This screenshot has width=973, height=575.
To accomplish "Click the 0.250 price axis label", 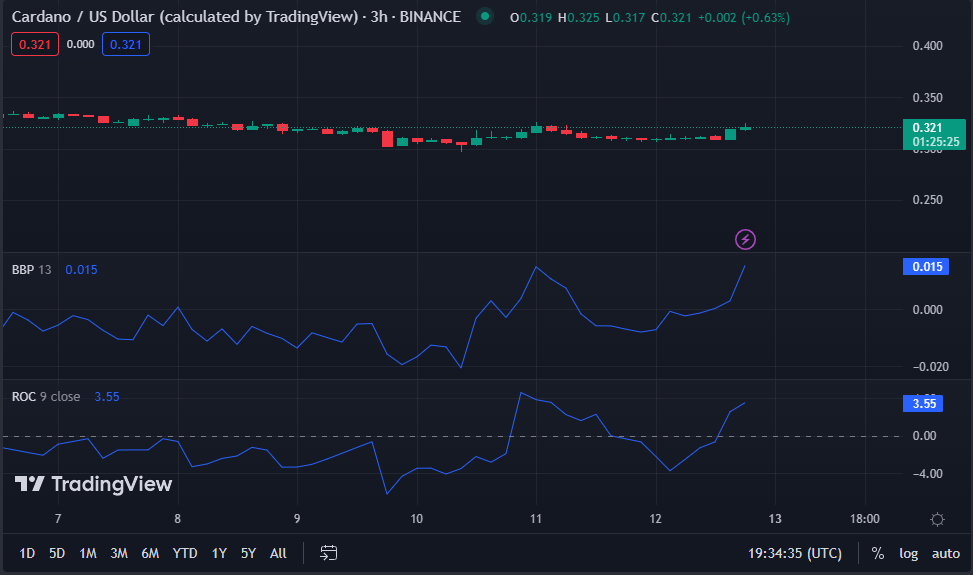I will [927, 200].
